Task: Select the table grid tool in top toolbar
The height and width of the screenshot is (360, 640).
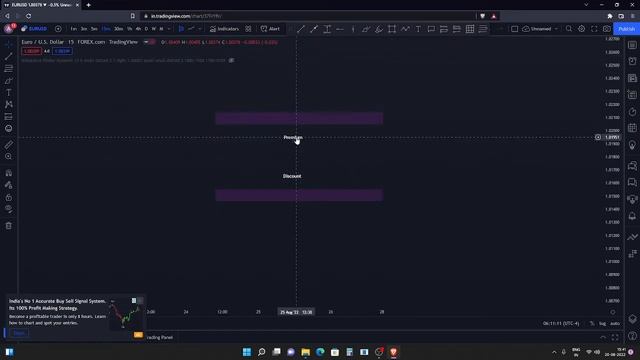Action: tap(470, 29)
